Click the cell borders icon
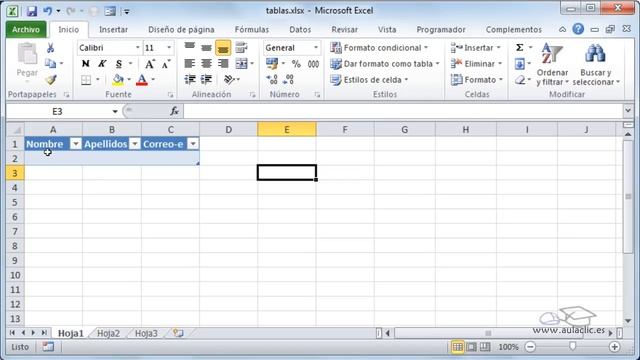 pos(86,80)
